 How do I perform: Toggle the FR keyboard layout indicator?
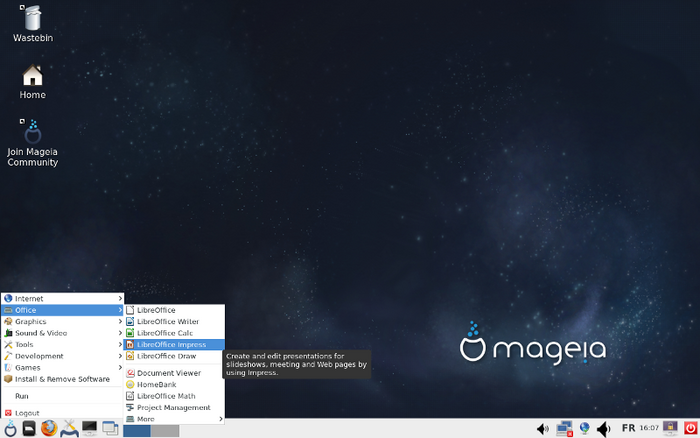629,429
